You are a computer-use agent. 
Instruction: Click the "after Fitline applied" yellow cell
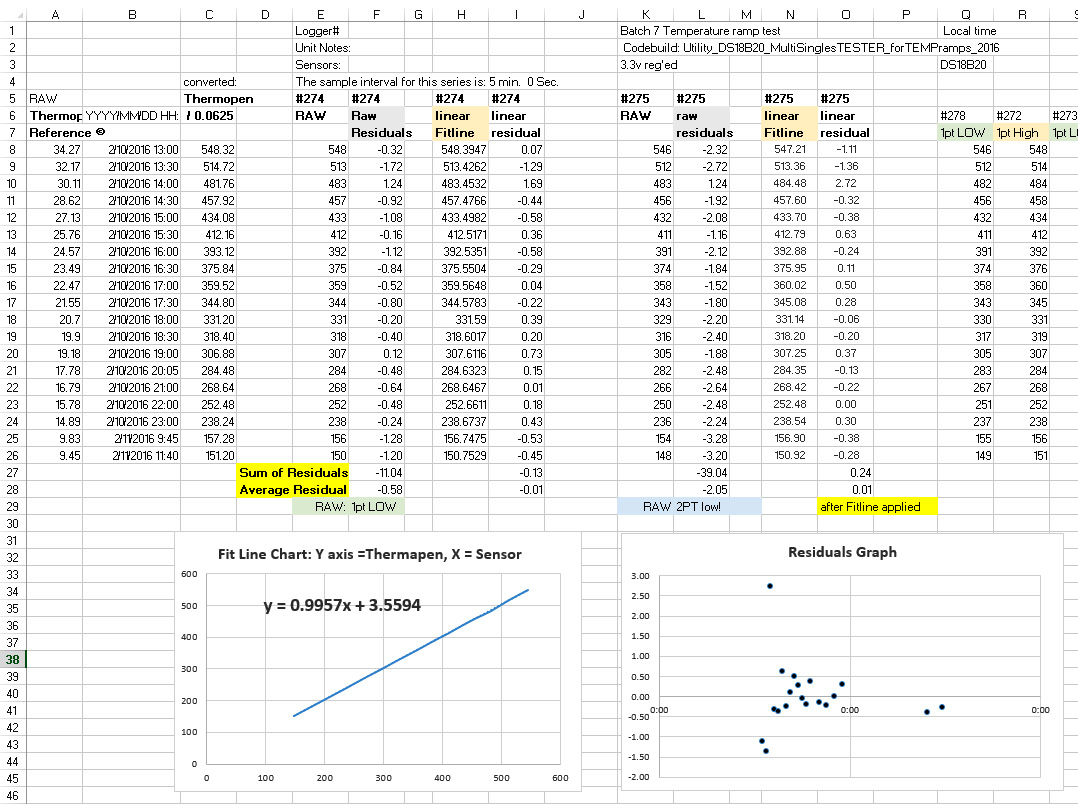[x=876, y=507]
